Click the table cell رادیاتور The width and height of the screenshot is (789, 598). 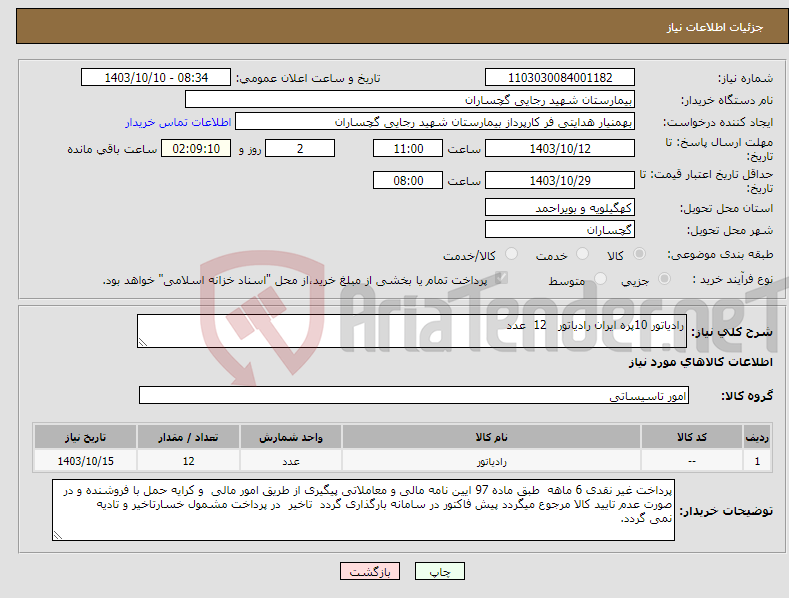tap(491, 461)
